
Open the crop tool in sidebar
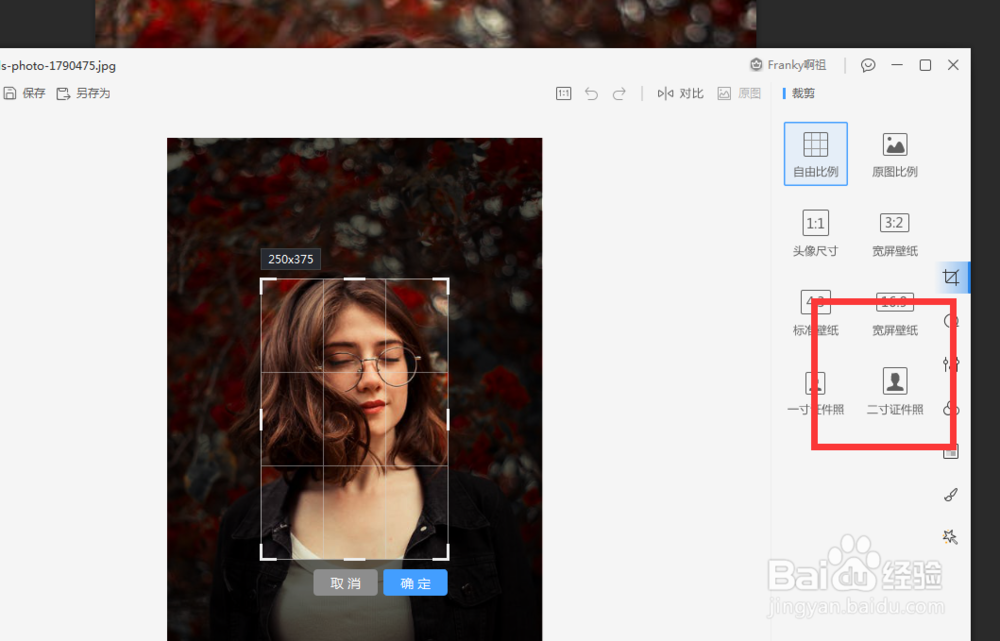(x=951, y=277)
